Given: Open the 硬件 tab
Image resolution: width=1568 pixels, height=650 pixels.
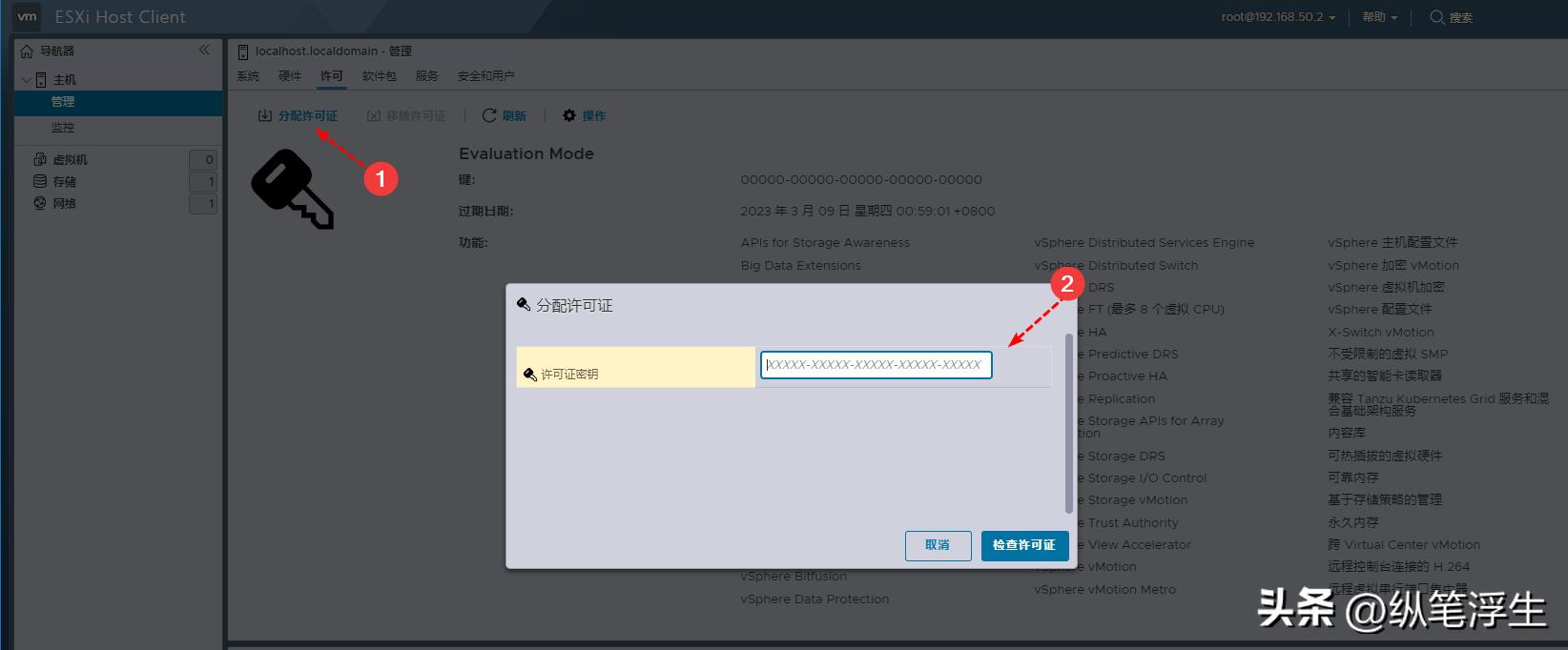Looking at the screenshot, I should pyautogui.click(x=290, y=76).
